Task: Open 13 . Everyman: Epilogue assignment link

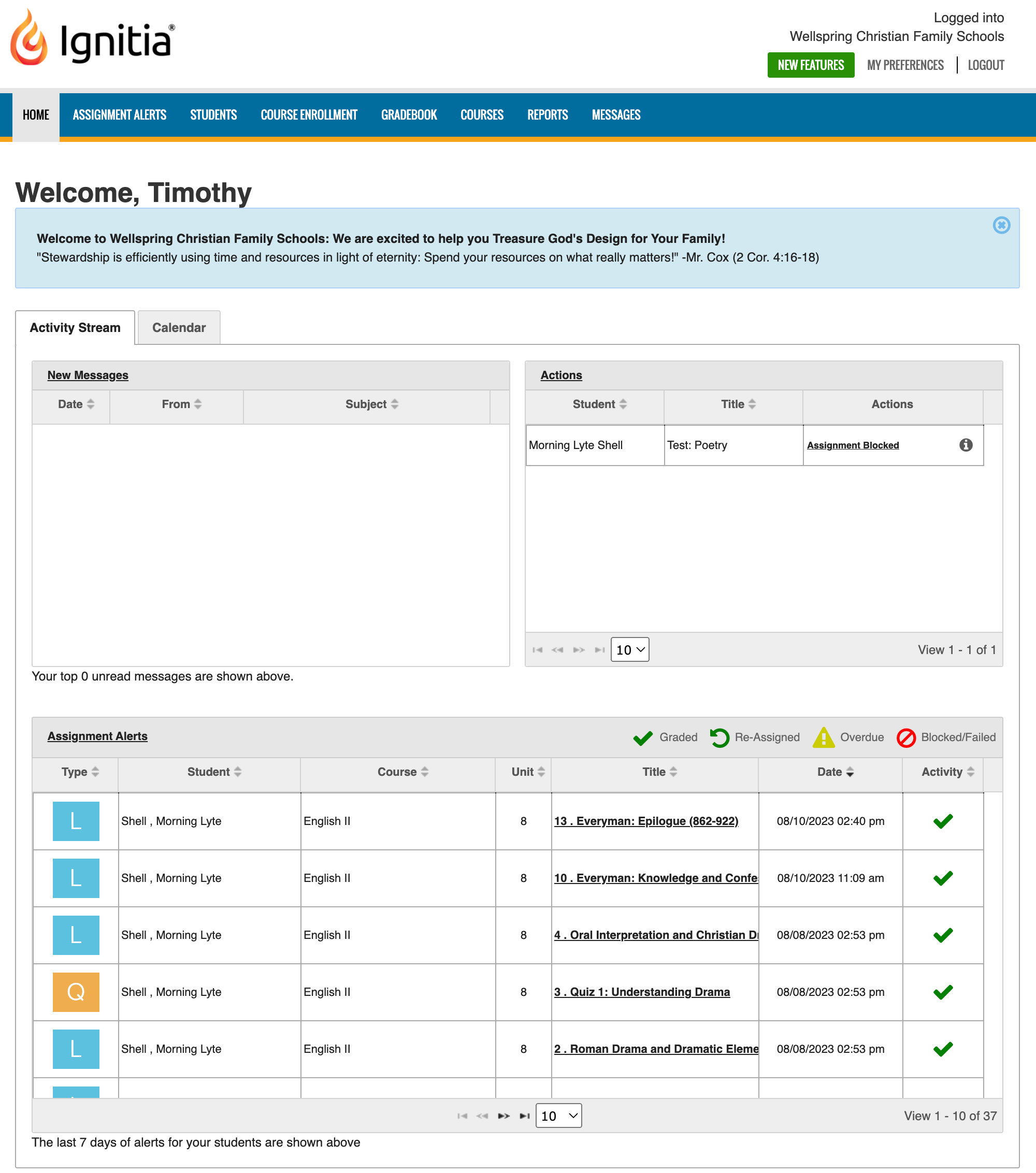Action: coord(646,821)
